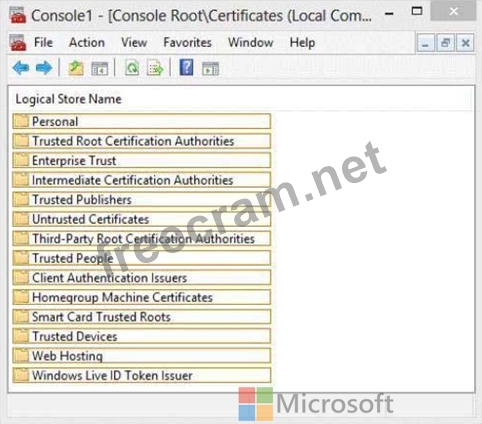
Task: Click the Back arrow in toolbar
Action: pos(21,68)
